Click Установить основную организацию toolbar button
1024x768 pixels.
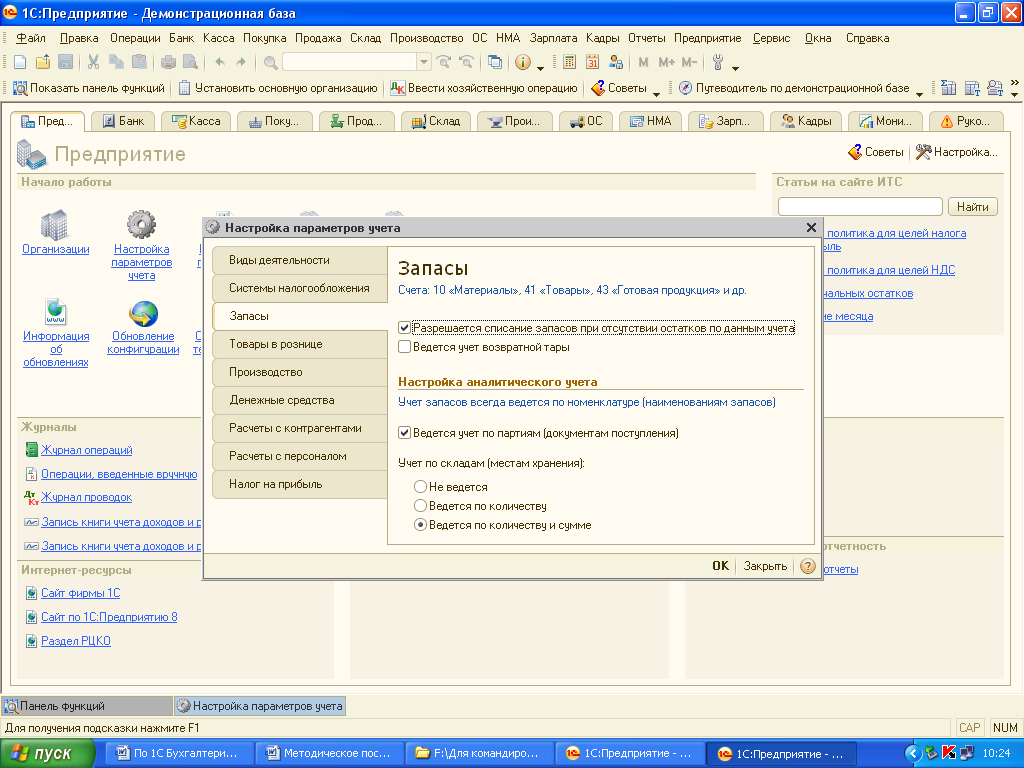pos(278,88)
